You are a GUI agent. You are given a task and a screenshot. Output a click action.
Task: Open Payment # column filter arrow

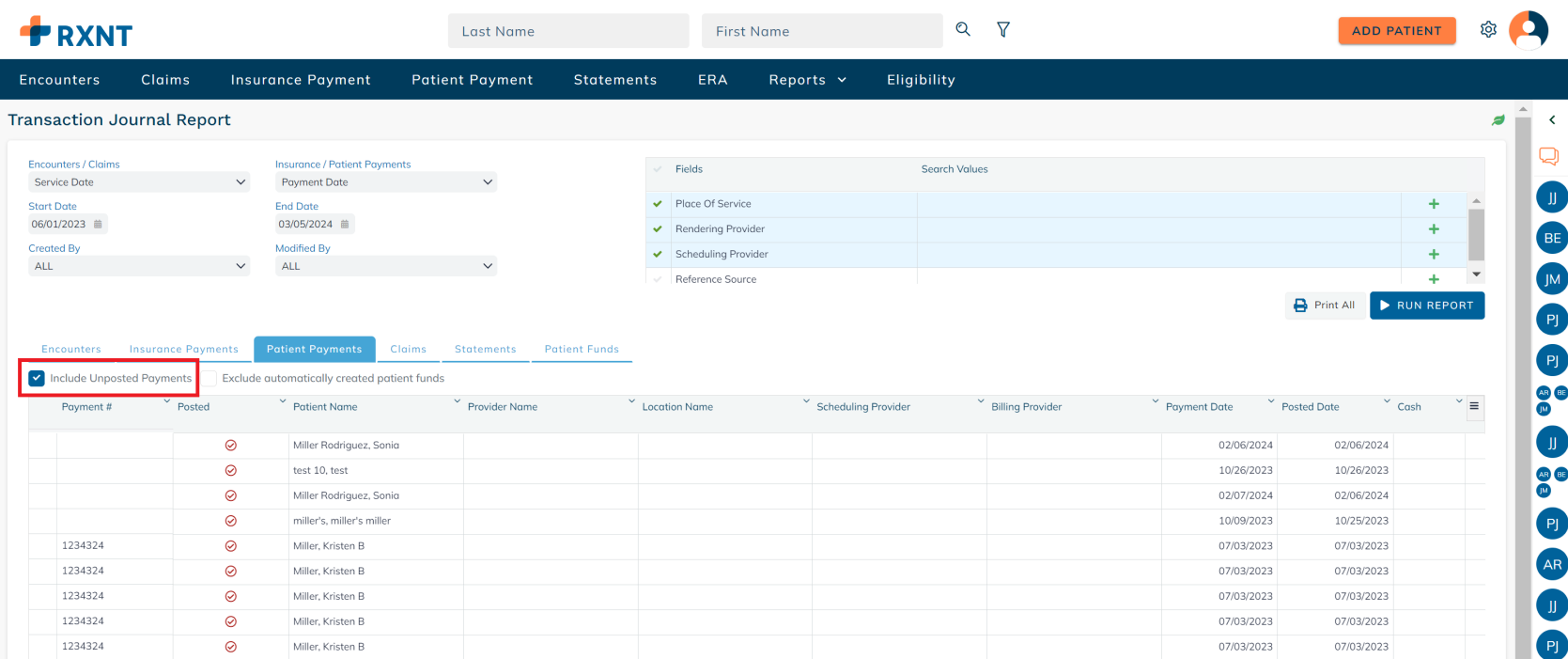167,401
